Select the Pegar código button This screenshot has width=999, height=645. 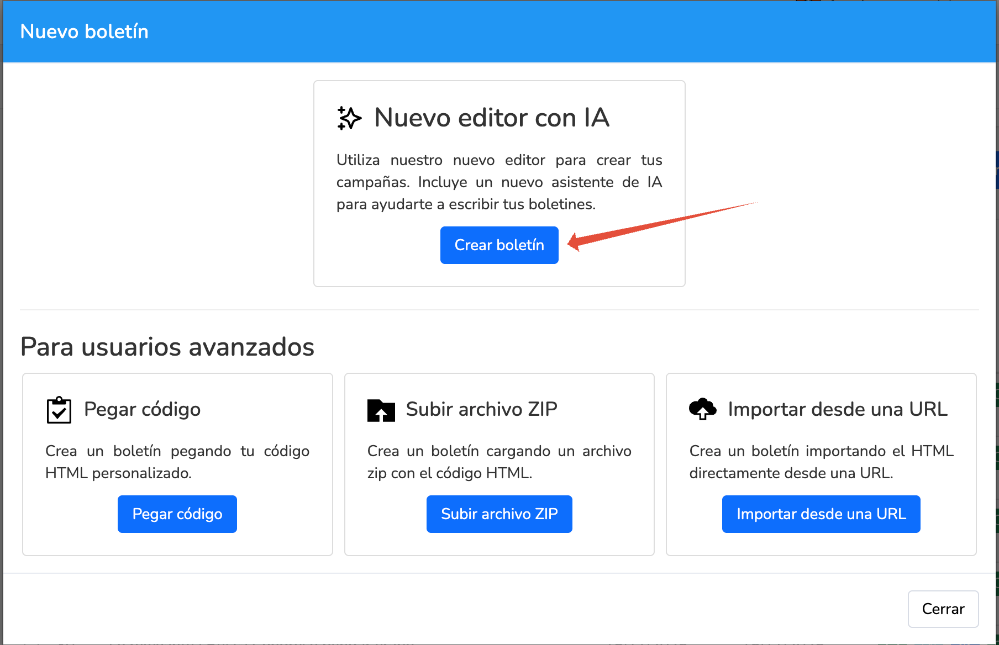177,514
